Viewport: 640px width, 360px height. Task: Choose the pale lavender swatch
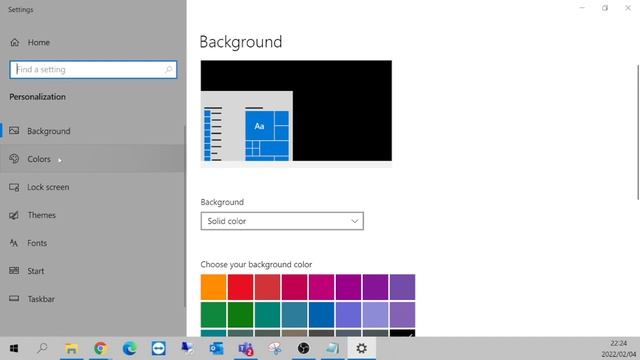point(375,315)
